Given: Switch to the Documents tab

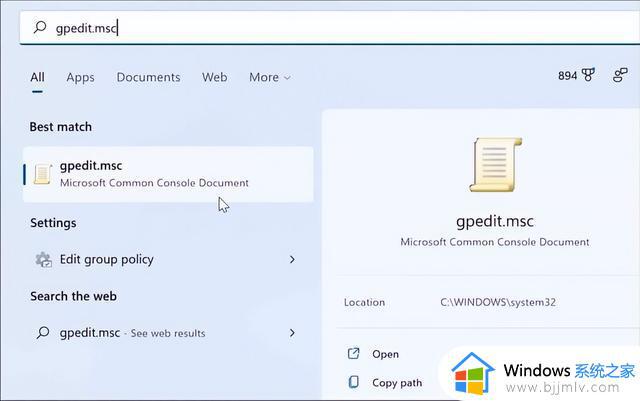Looking at the screenshot, I should 148,77.
